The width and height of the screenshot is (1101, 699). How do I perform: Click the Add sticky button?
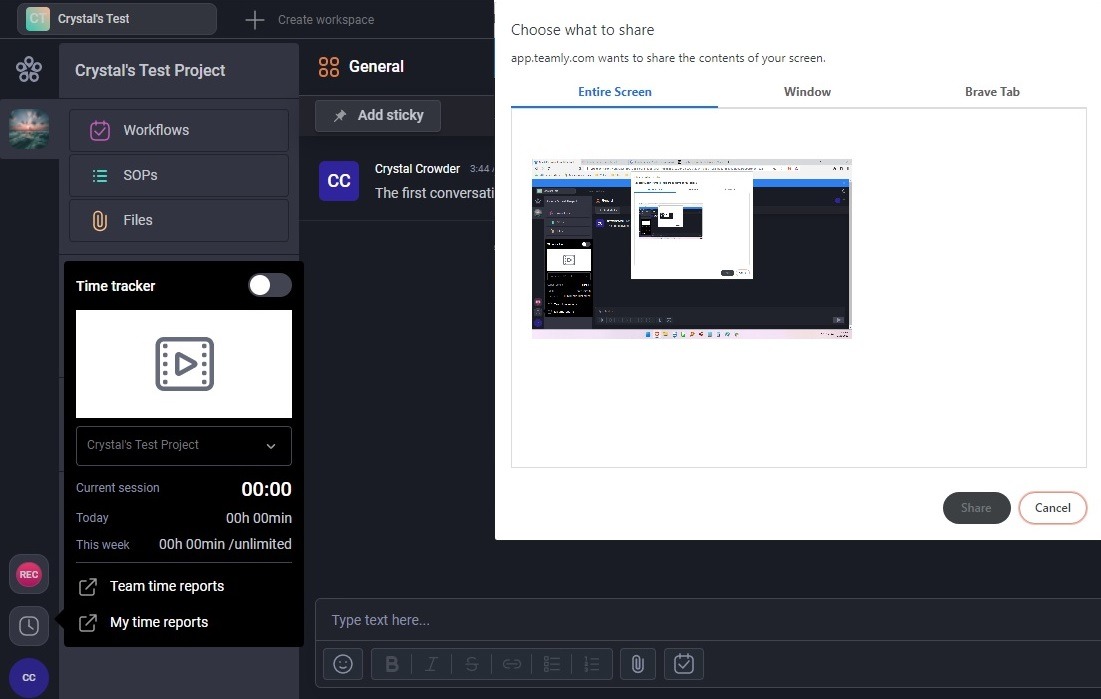(378, 116)
